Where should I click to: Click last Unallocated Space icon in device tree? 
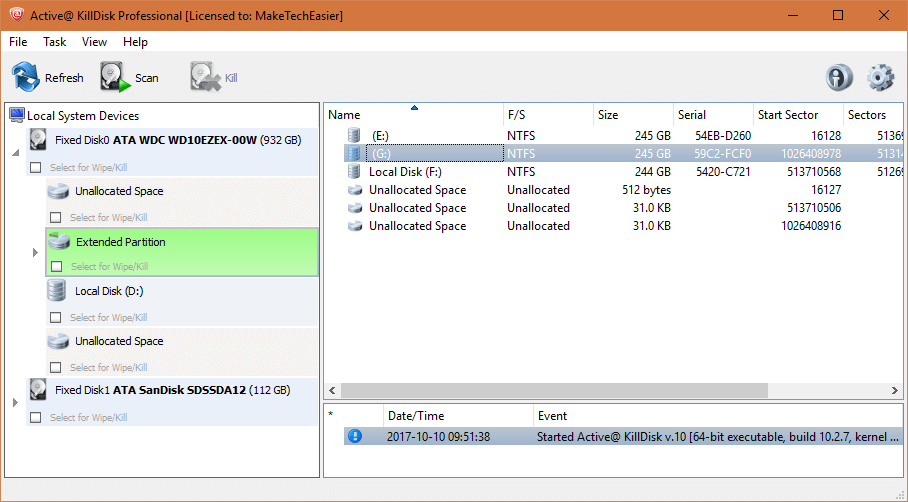(58, 341)
